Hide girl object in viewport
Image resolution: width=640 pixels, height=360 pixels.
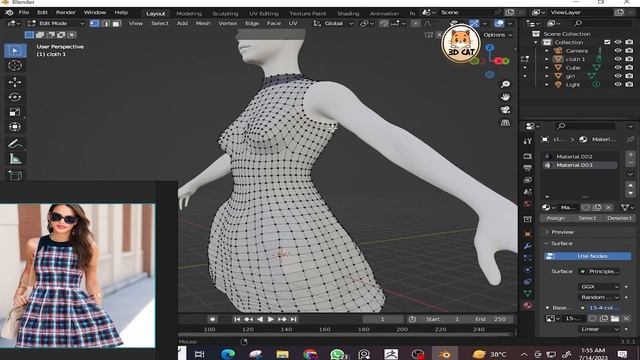(x=618, y=76)
